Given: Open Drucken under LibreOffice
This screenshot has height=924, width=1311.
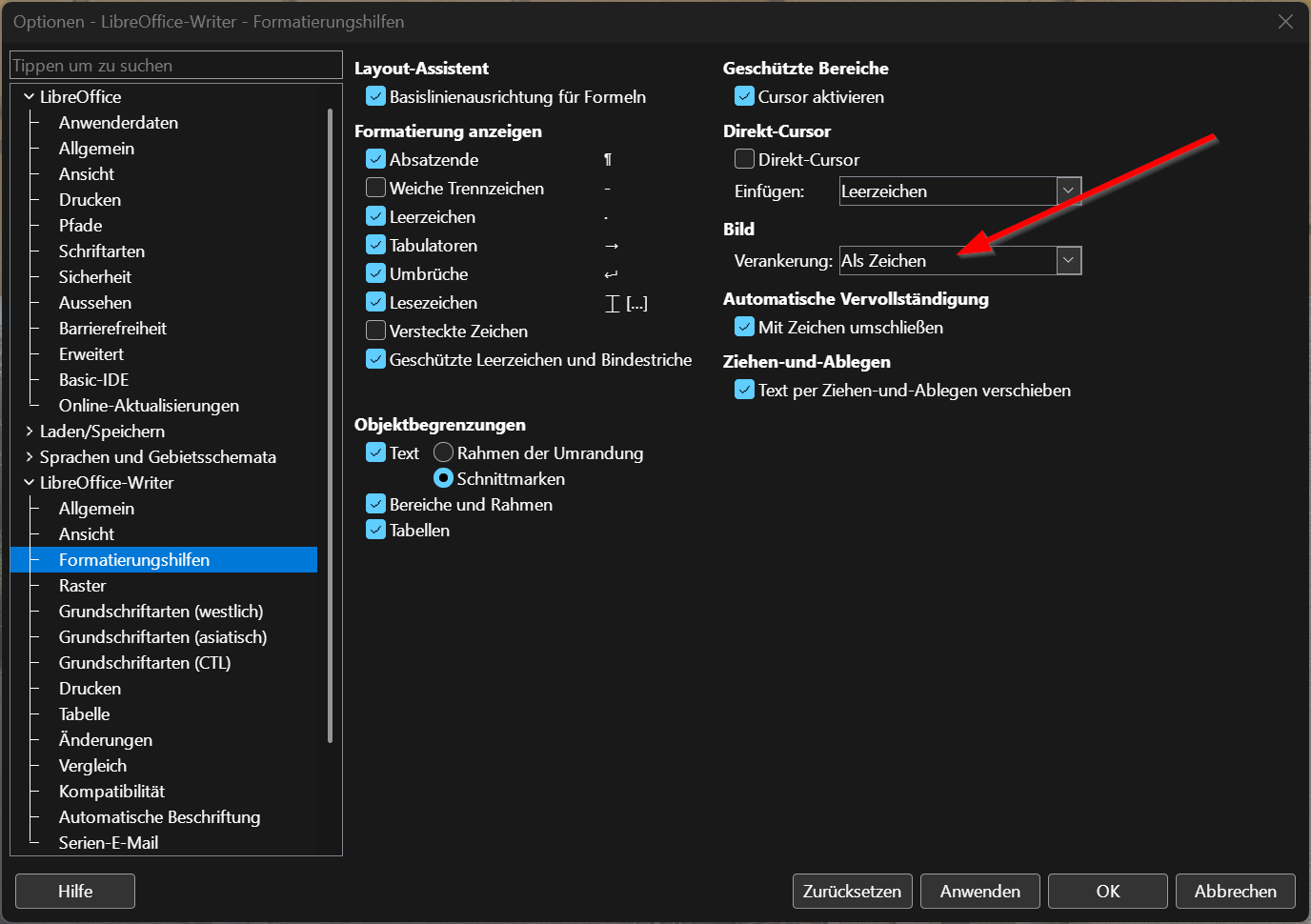Looking at the screenshot, I should point(90,200).
